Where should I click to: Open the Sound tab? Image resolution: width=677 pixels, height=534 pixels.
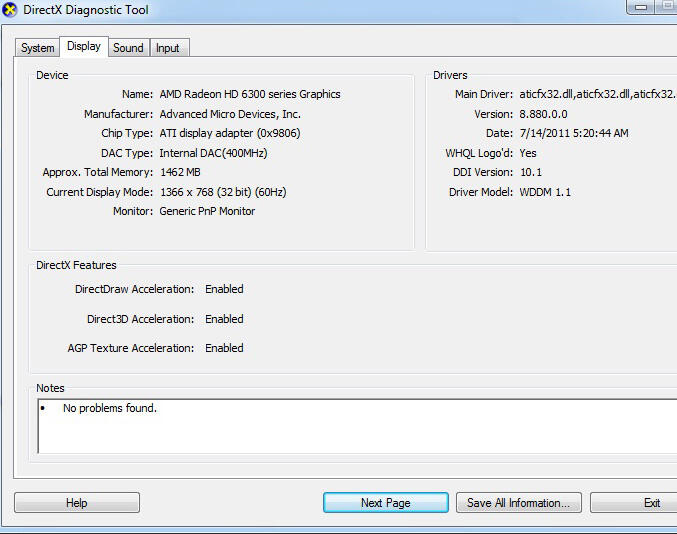pos(128,47)
